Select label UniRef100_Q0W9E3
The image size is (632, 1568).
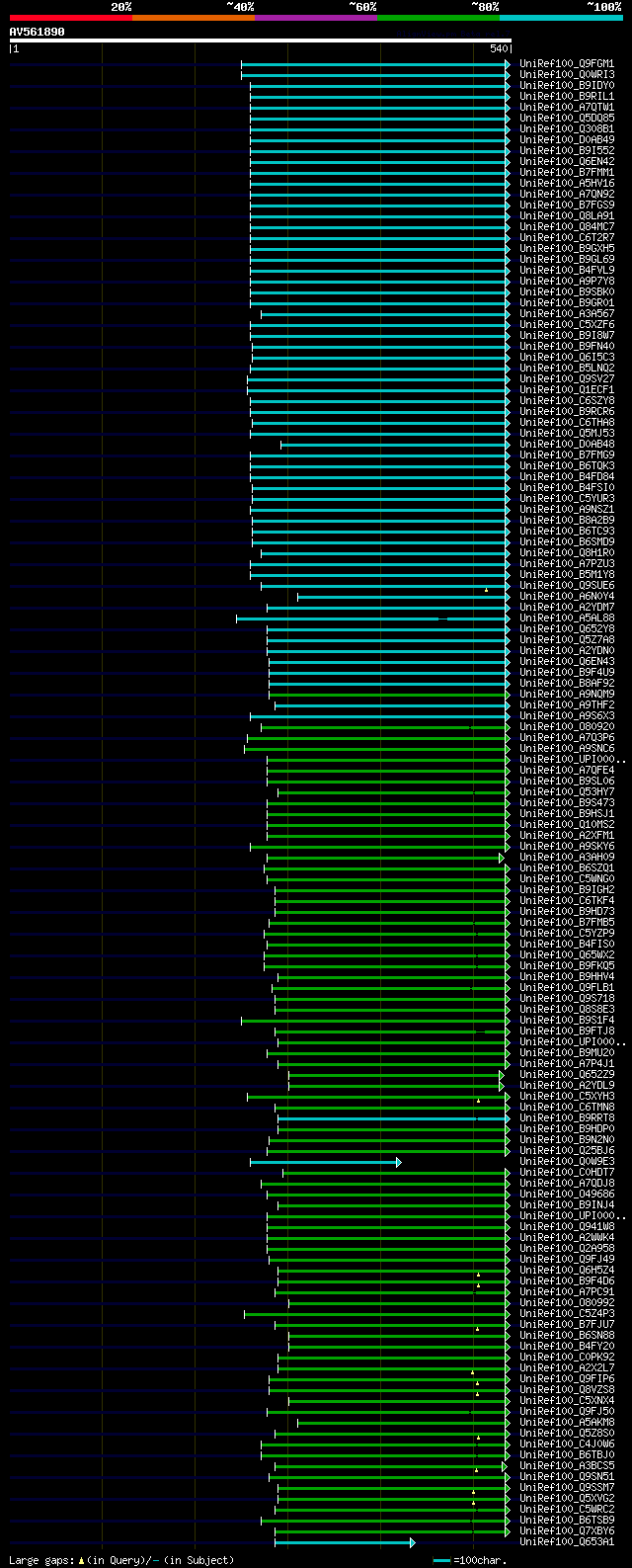point(567,1162)
